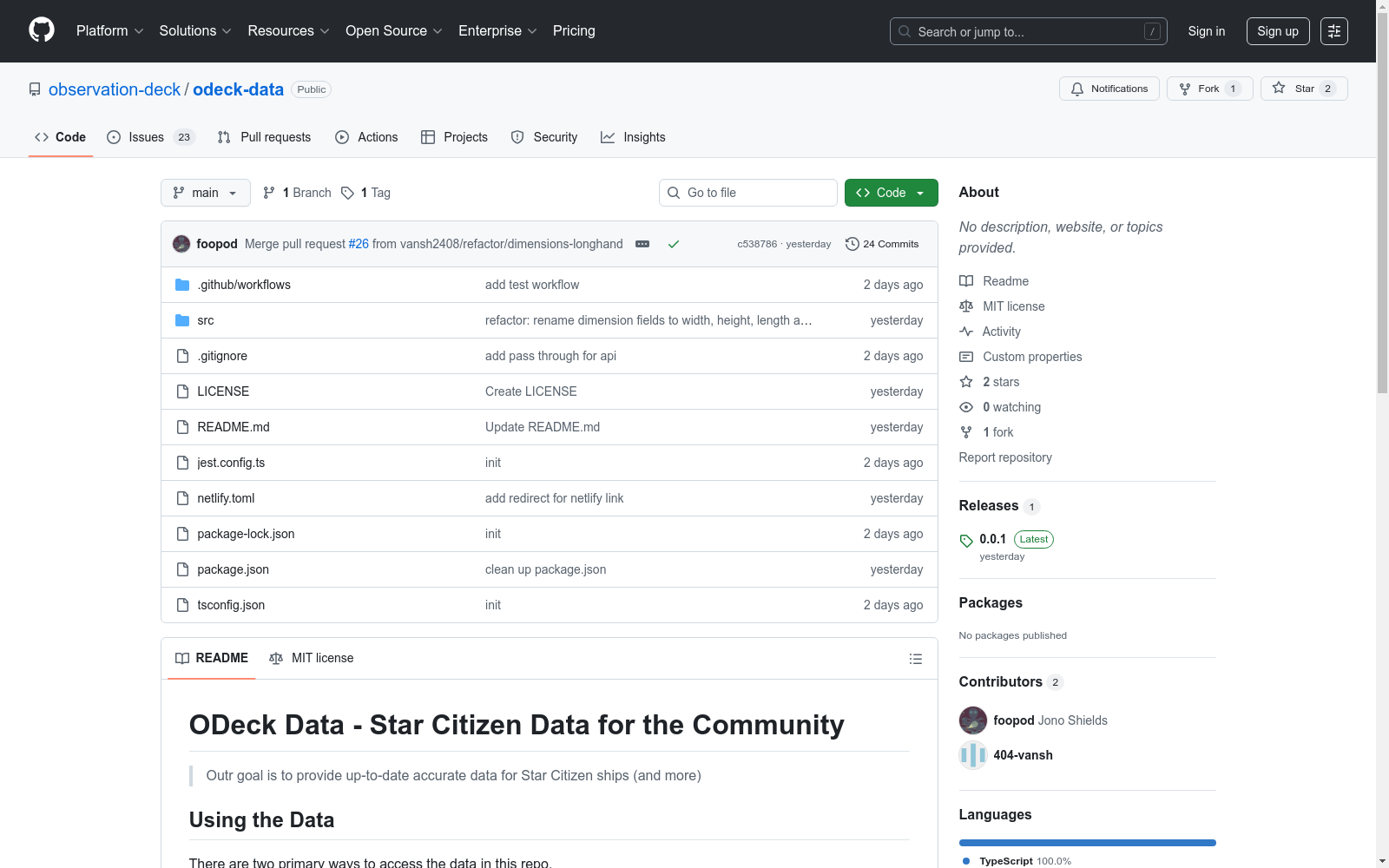Open the src folder
Screen dimensions: 1389x868
206,320
